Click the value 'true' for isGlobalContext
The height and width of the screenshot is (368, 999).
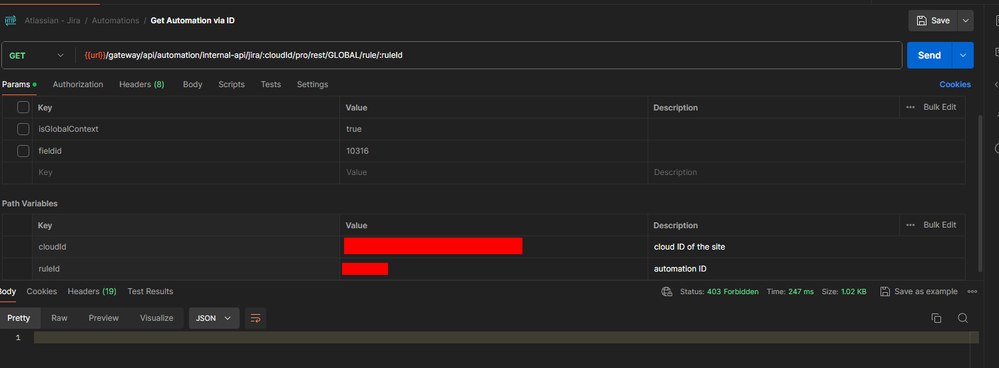(x=354, y=129)
